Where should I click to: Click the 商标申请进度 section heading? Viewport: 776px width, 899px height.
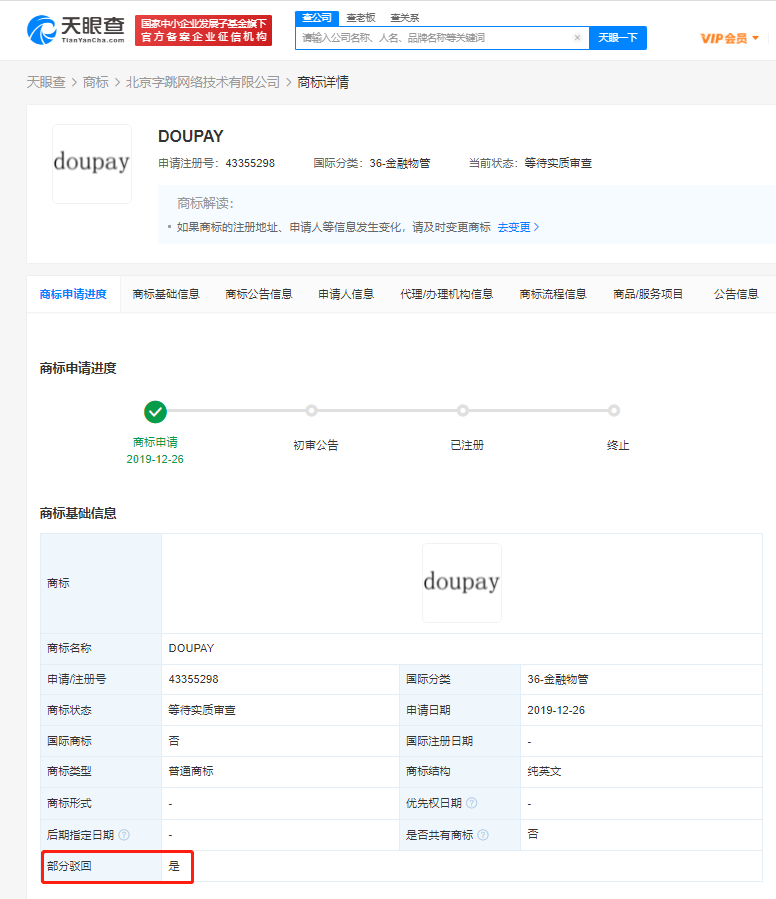pos(78,368)
